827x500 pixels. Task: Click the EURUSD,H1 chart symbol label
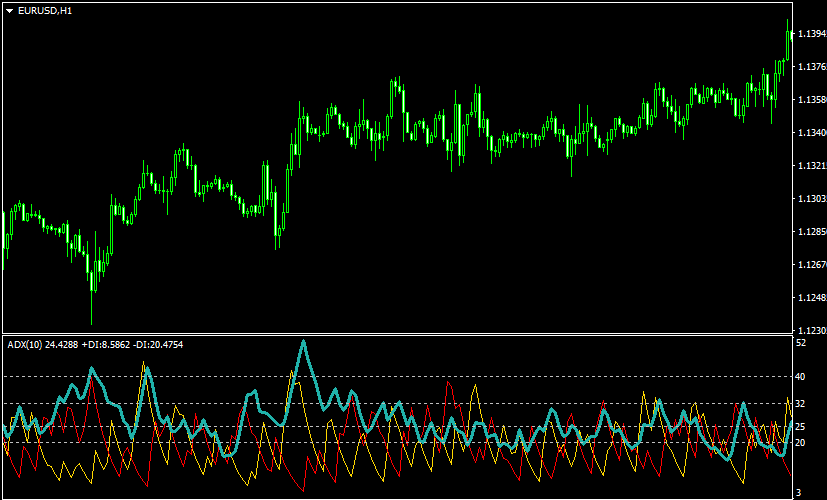45,10
